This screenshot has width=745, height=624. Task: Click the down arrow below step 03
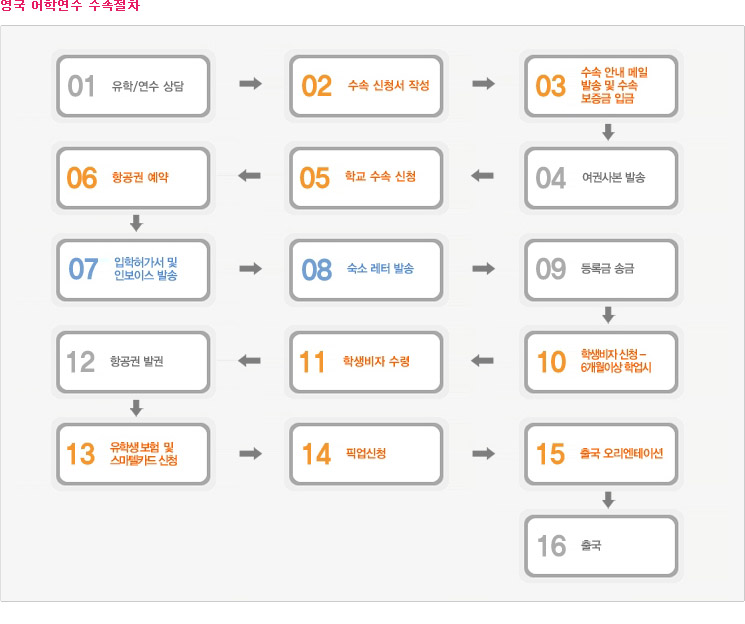608,132
